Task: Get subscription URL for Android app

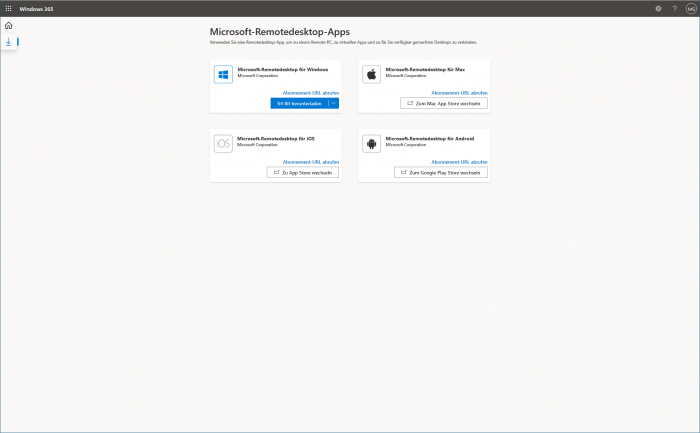Action: [459, 162]
